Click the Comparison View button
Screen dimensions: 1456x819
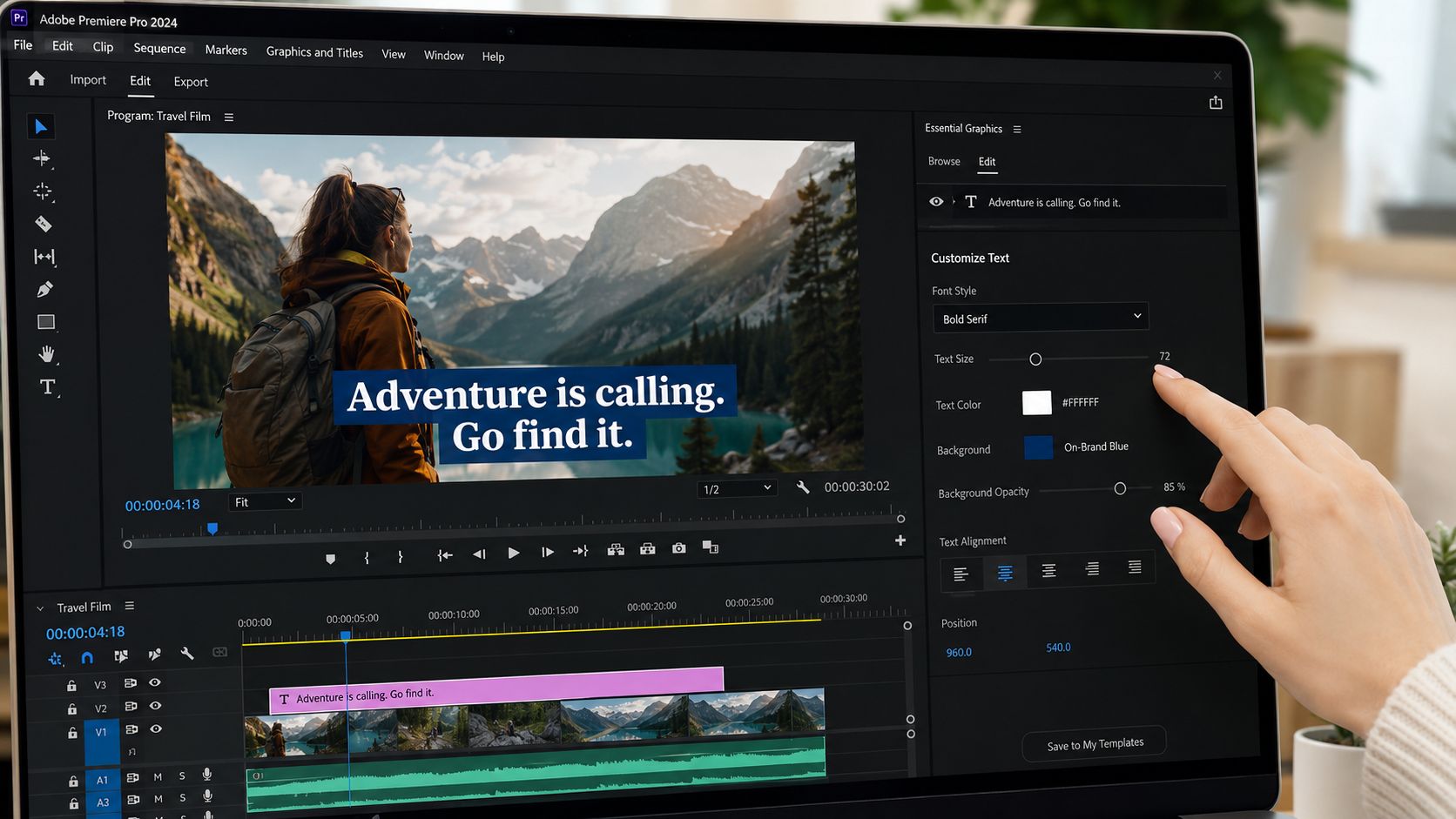711,547
